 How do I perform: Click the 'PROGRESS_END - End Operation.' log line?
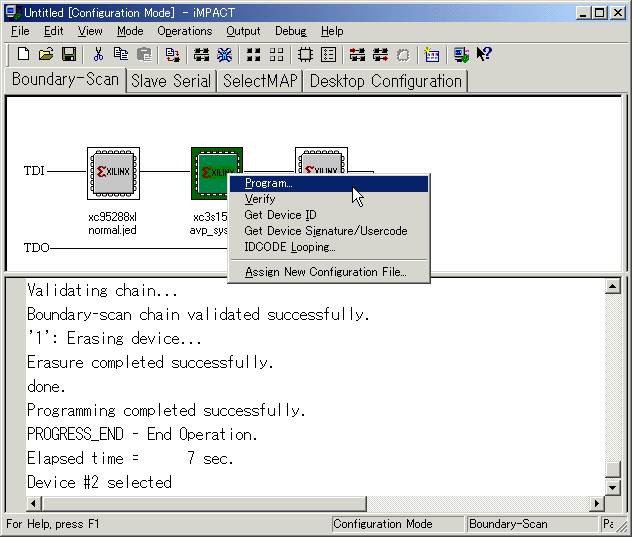pos(142,435)
